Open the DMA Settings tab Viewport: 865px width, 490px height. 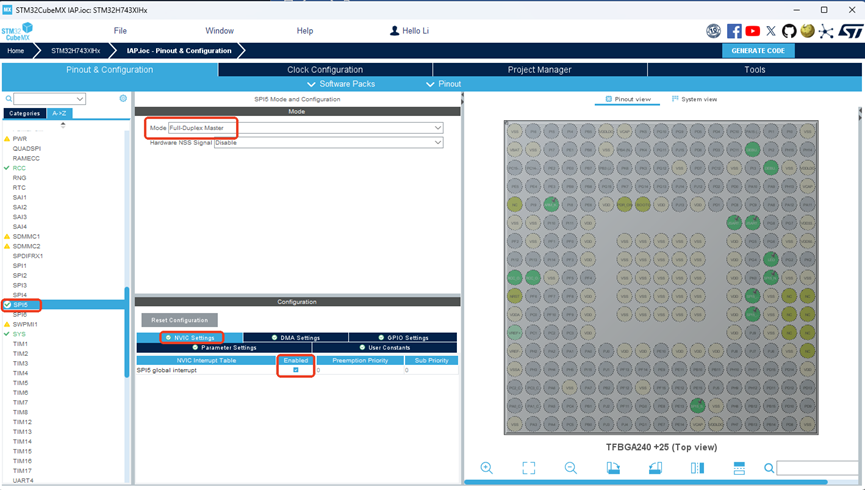point(295,338)
